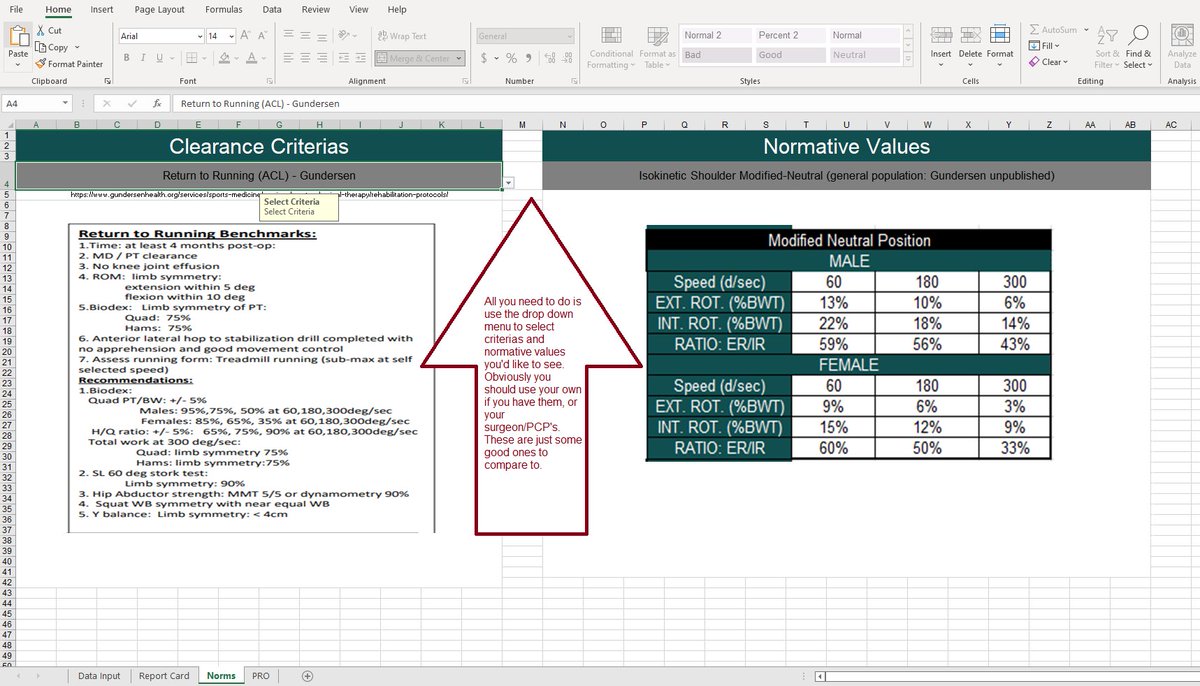Image resolution: width=1200 pixels, height=686 pixels.
Task: Launch Analyze Data in the ribbon
Action: pos(1181,47)
